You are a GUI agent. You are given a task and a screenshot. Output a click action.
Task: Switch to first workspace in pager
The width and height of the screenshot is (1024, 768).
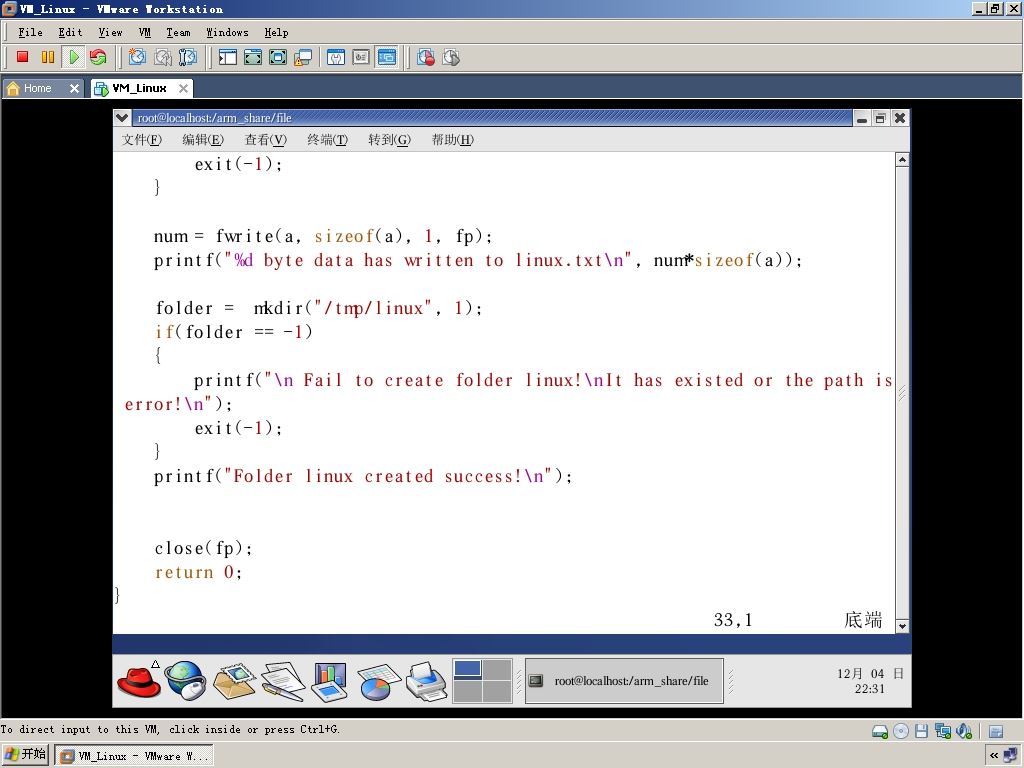468,669
